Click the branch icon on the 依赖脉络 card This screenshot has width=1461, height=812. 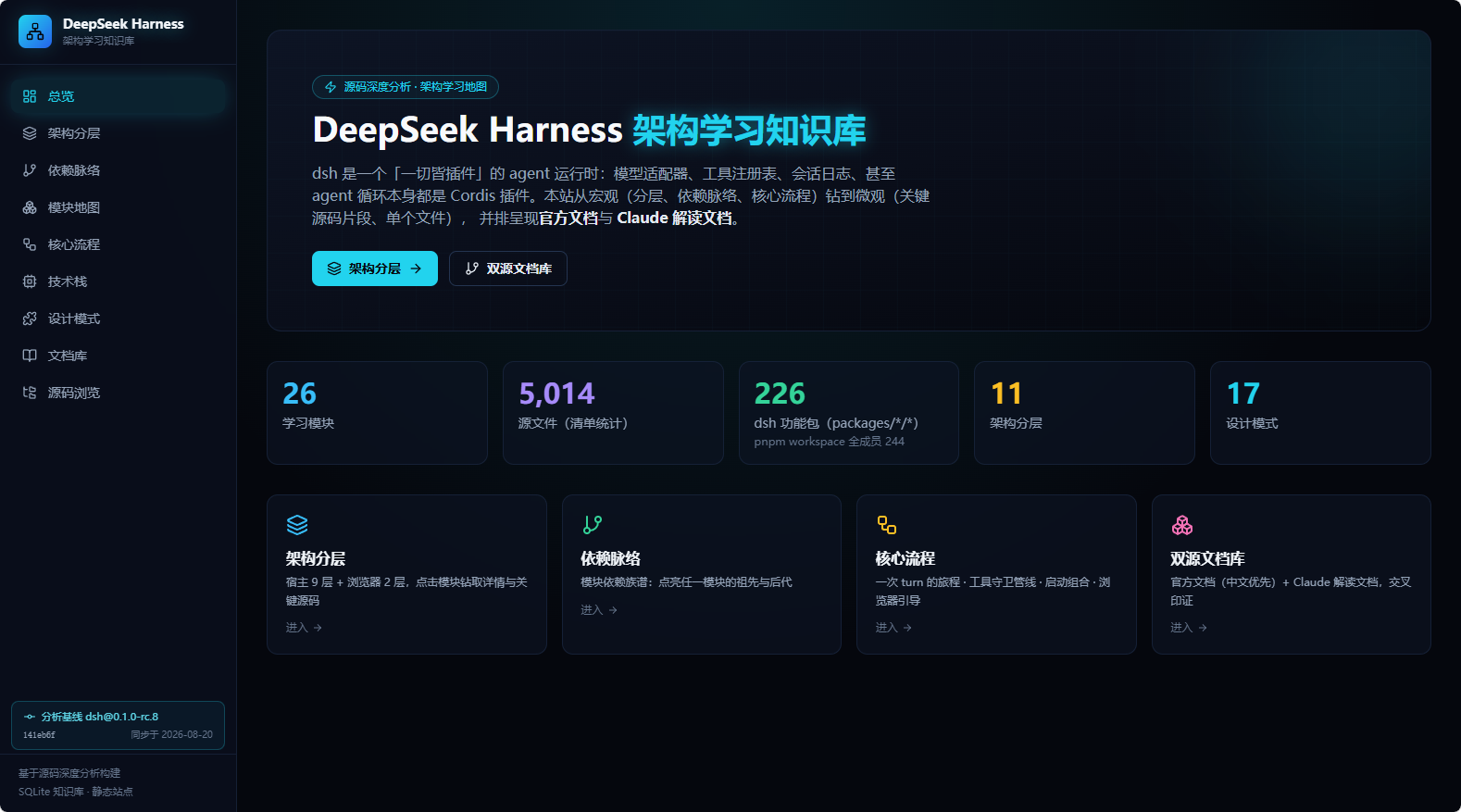point(593,525)
